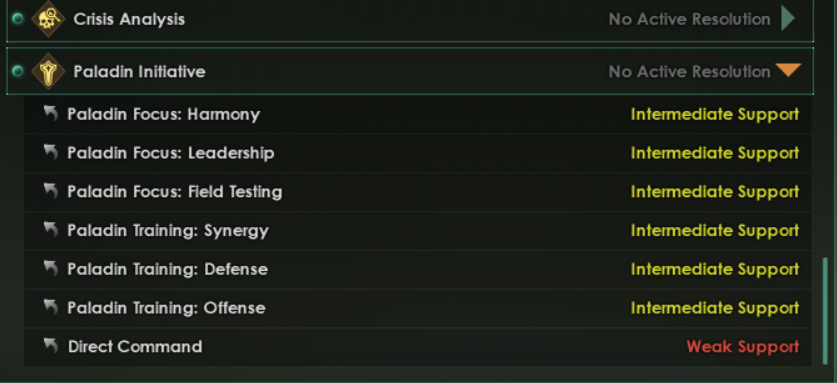Click the resolution list scrollbar thumb
837x383 pixels.
[x=826, y=311]
